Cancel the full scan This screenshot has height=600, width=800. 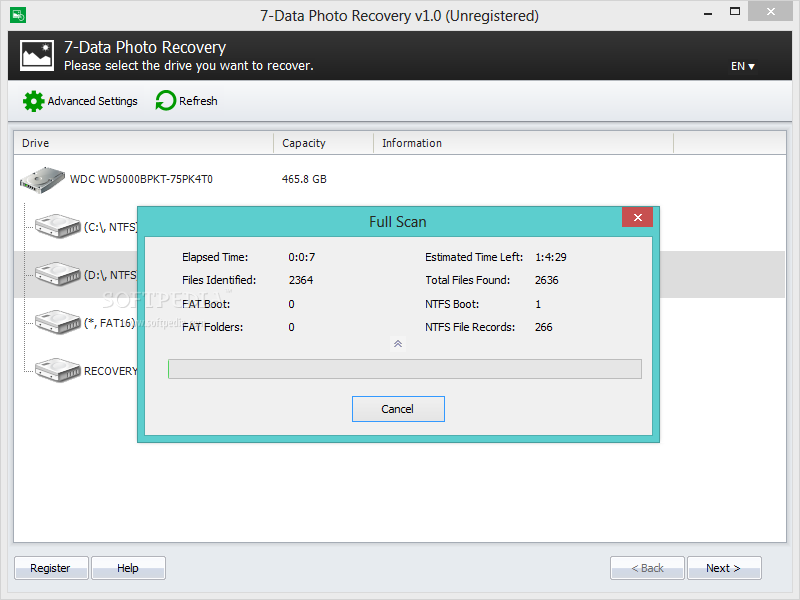(398, 409)
